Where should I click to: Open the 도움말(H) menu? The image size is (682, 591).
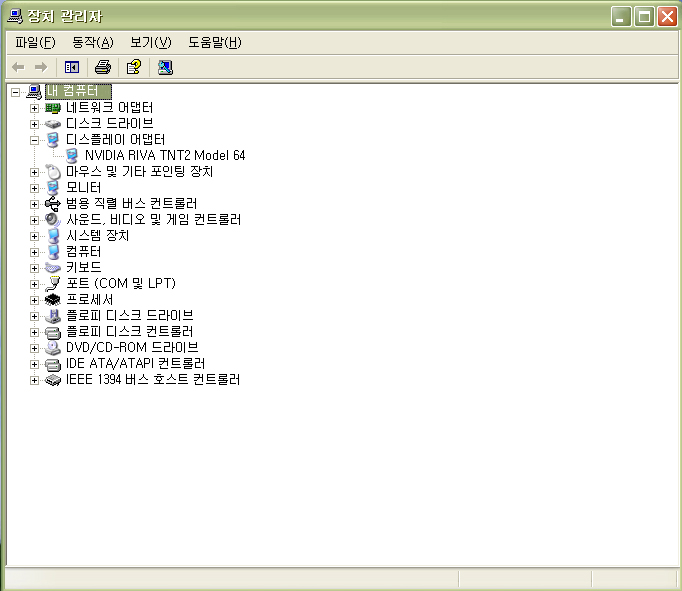click(x=215, y=42)
